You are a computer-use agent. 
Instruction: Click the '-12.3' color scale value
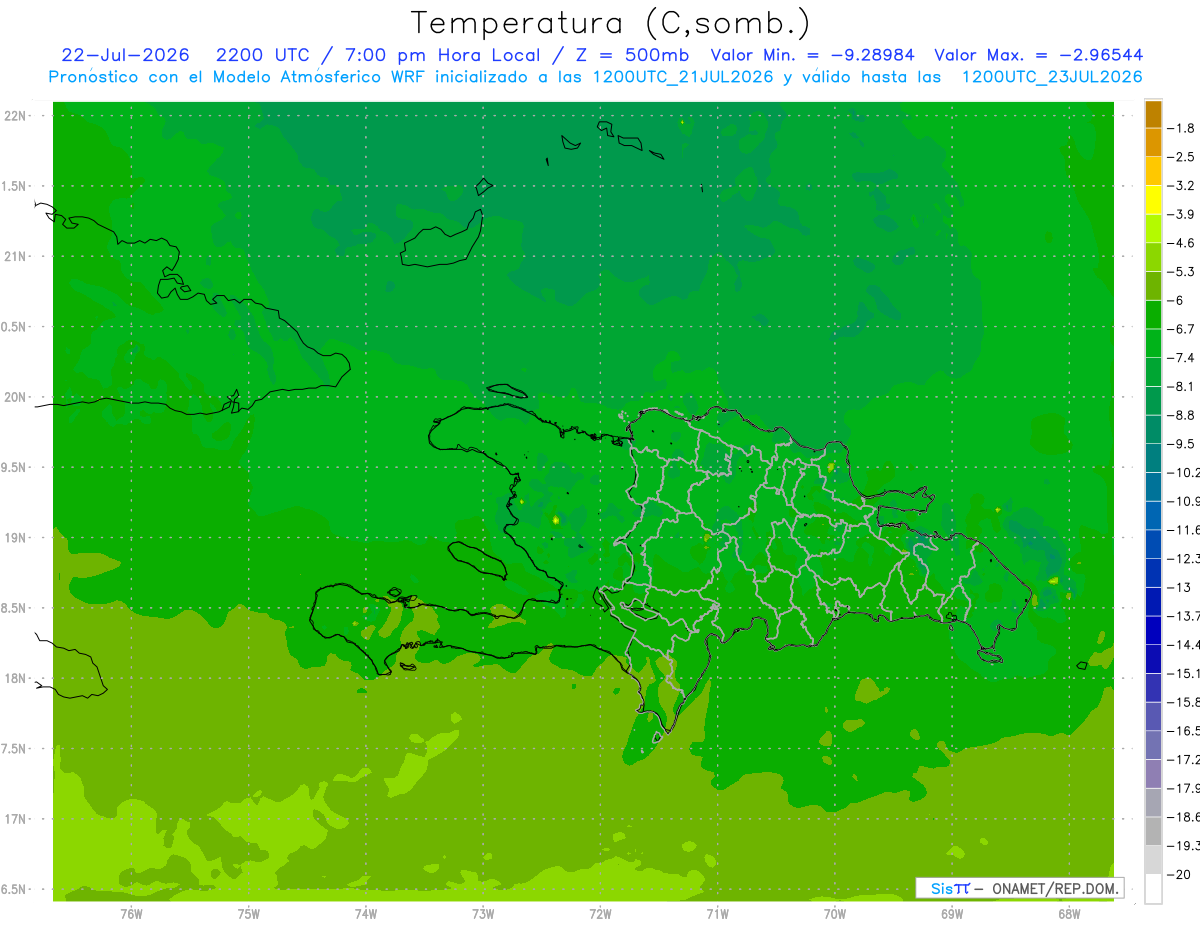[x=1183, y=558]
